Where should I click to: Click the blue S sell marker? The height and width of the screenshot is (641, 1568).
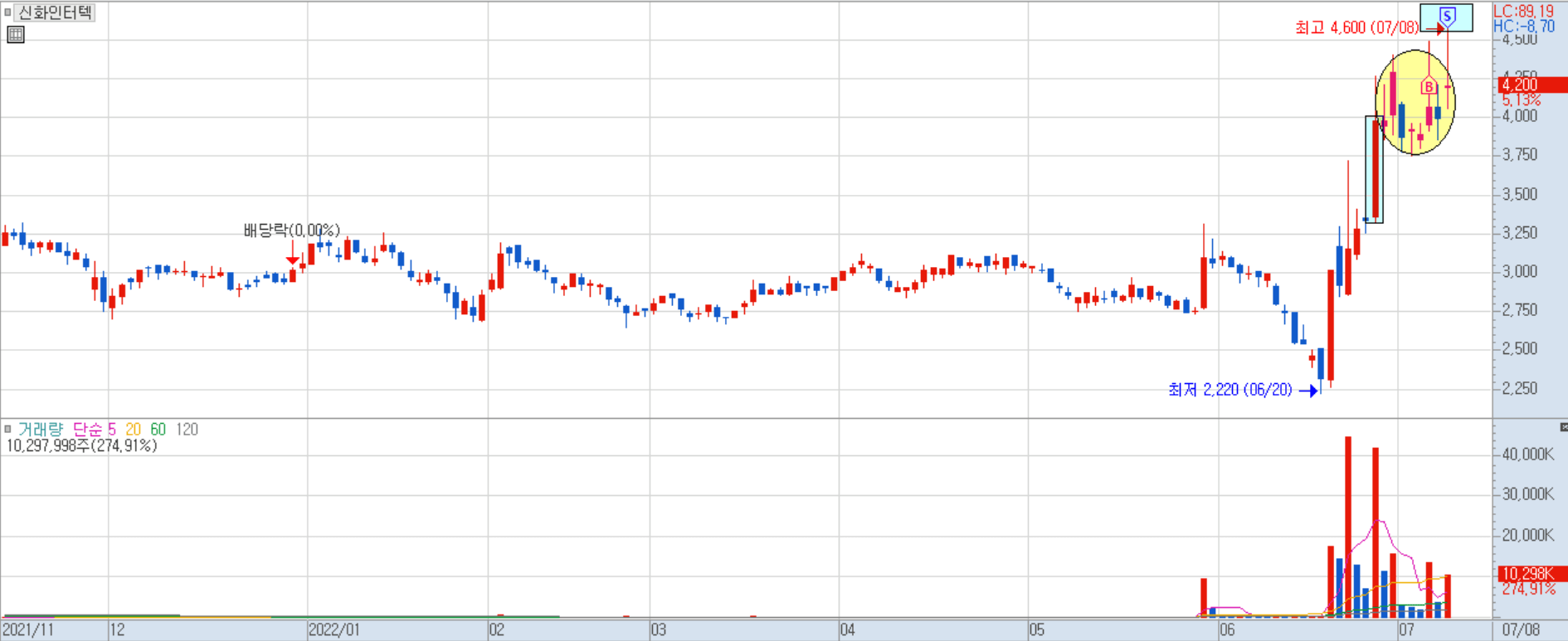pos(1448,16)
